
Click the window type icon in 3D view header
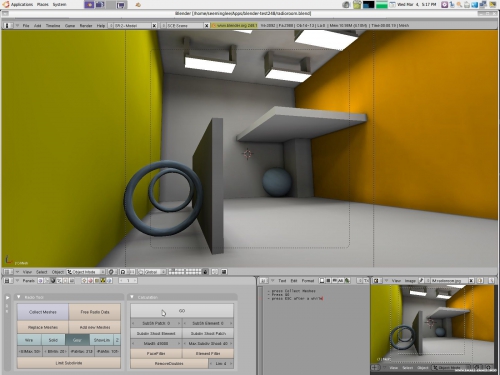point(8,272)
